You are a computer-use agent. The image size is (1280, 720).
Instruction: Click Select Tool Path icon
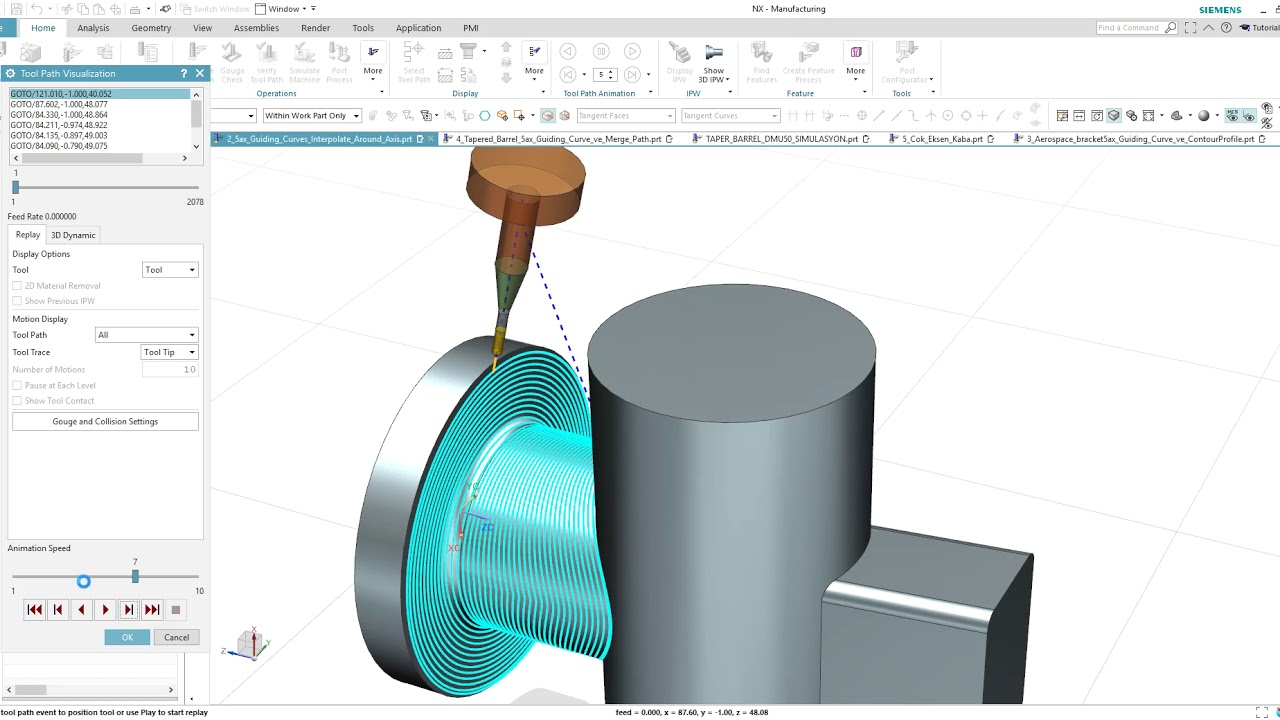(414, 53)
